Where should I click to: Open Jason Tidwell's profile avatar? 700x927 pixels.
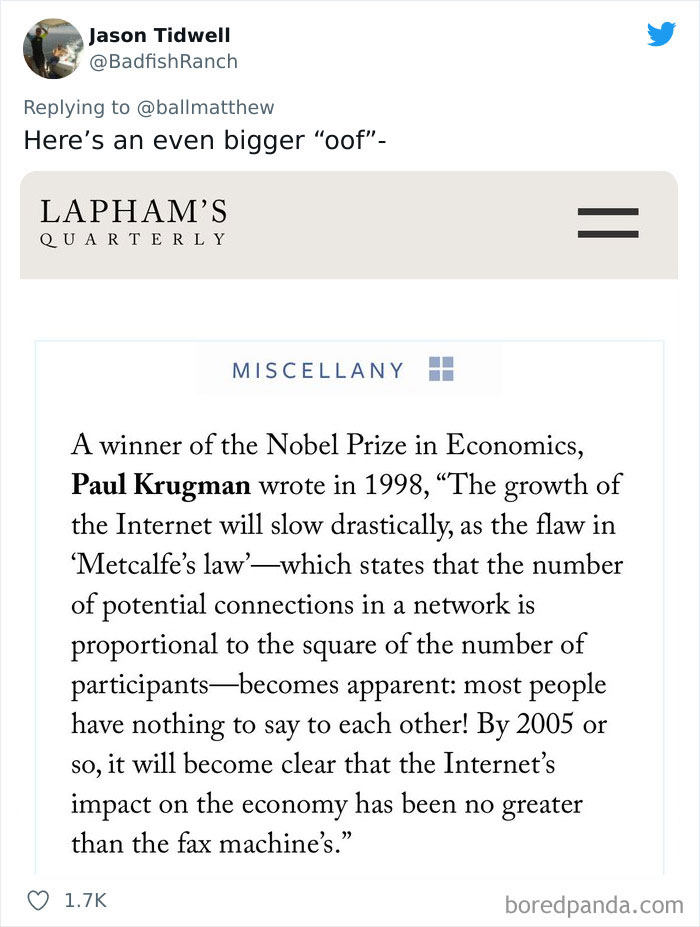[x=52, y=48]
